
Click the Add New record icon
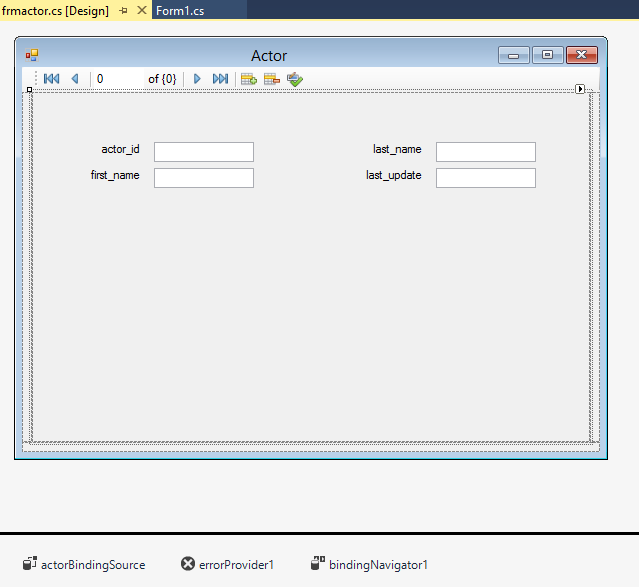click(249, 79)
